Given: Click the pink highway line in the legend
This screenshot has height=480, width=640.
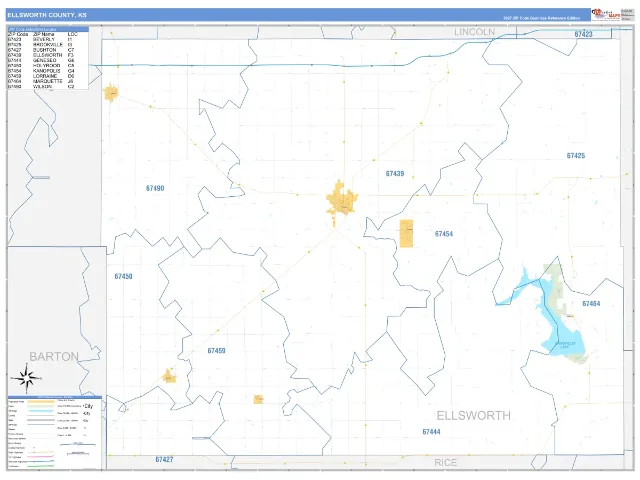Looking at the screenshot, I should (x=40, y=457).
